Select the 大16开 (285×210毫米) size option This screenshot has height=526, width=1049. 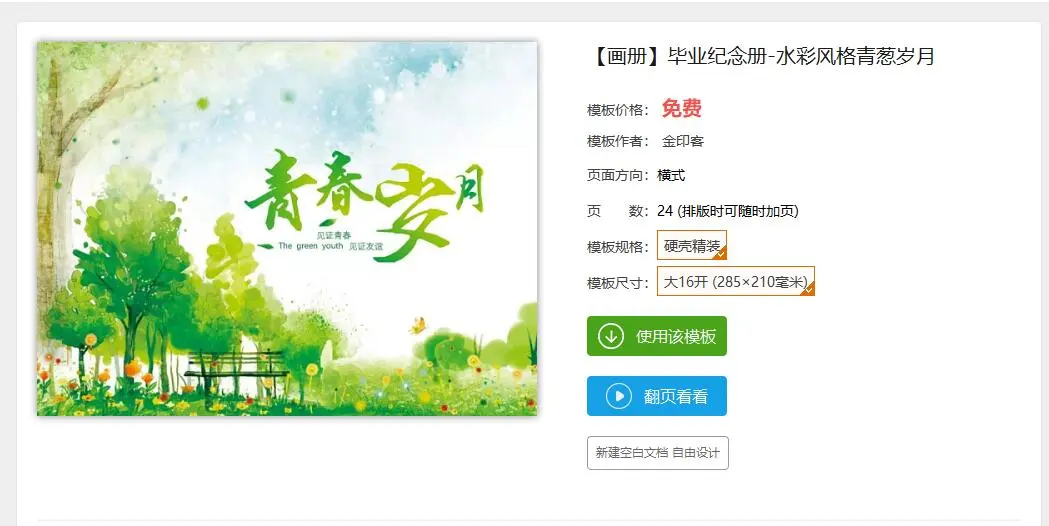click(x=736, y=281)
